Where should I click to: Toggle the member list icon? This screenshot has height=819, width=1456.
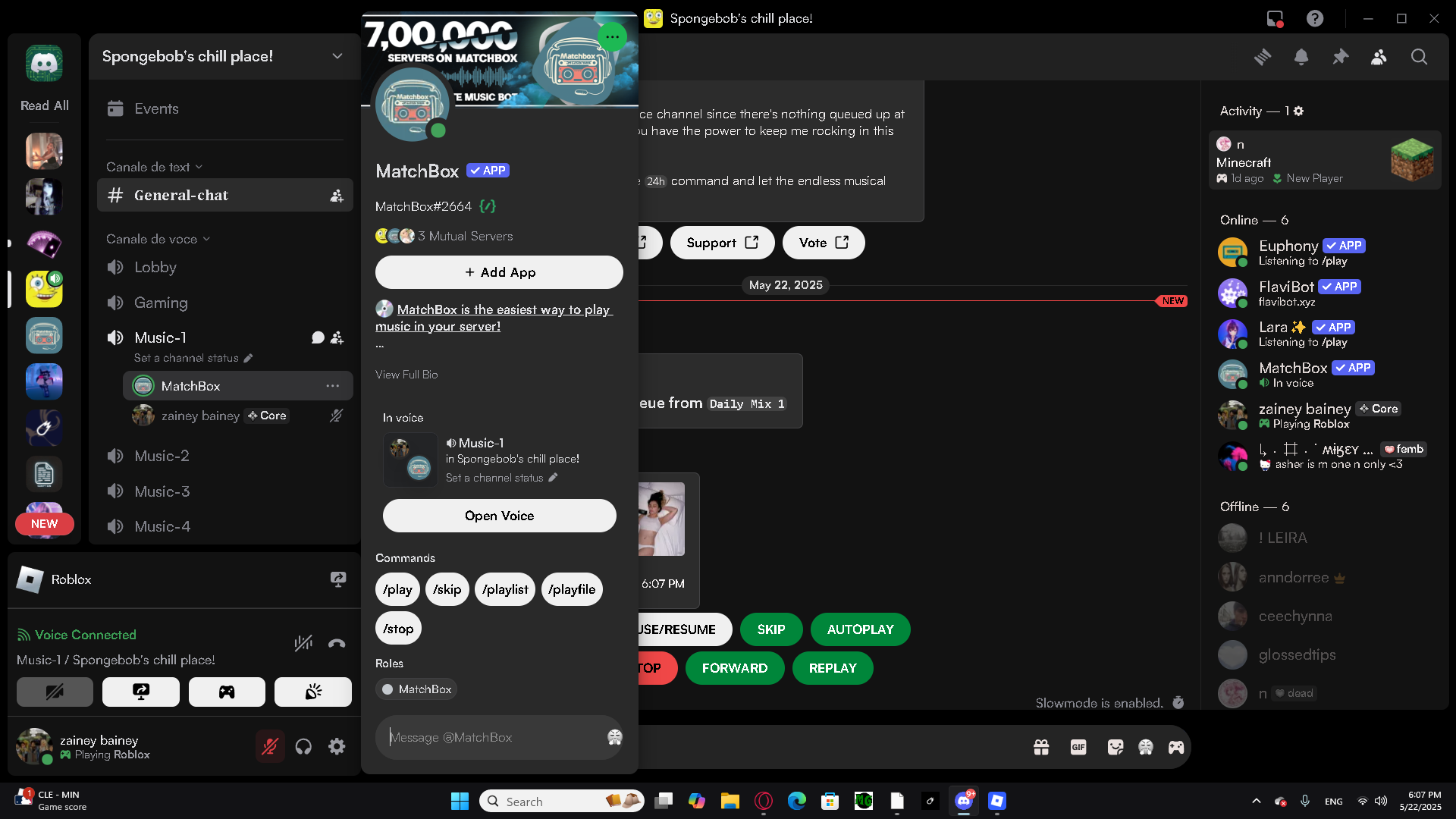(x=1379, y=57)
